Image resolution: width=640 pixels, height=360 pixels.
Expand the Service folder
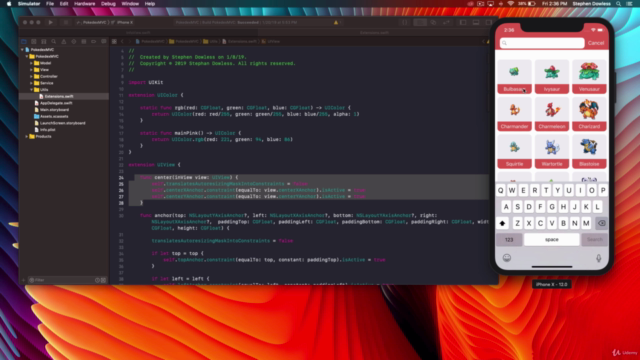[x=31, y=83]
